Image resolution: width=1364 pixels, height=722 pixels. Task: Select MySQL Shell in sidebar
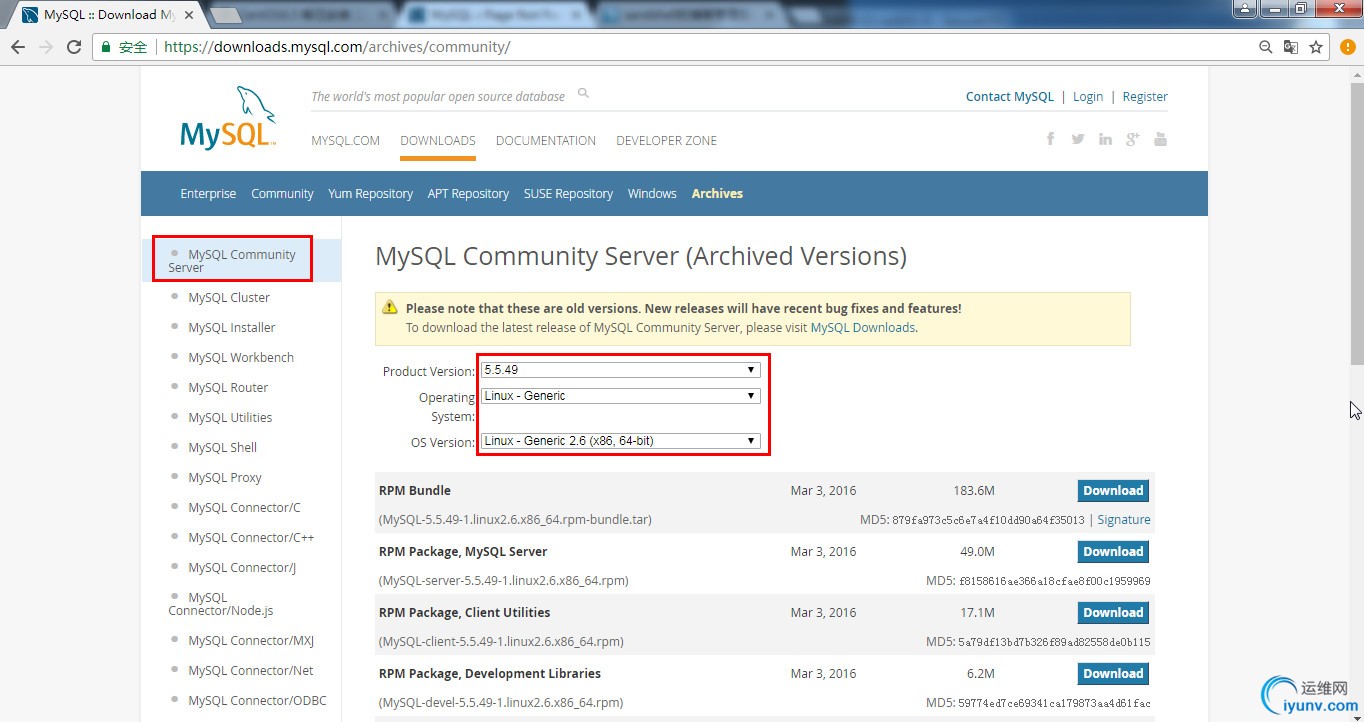[x=223, y=448]
